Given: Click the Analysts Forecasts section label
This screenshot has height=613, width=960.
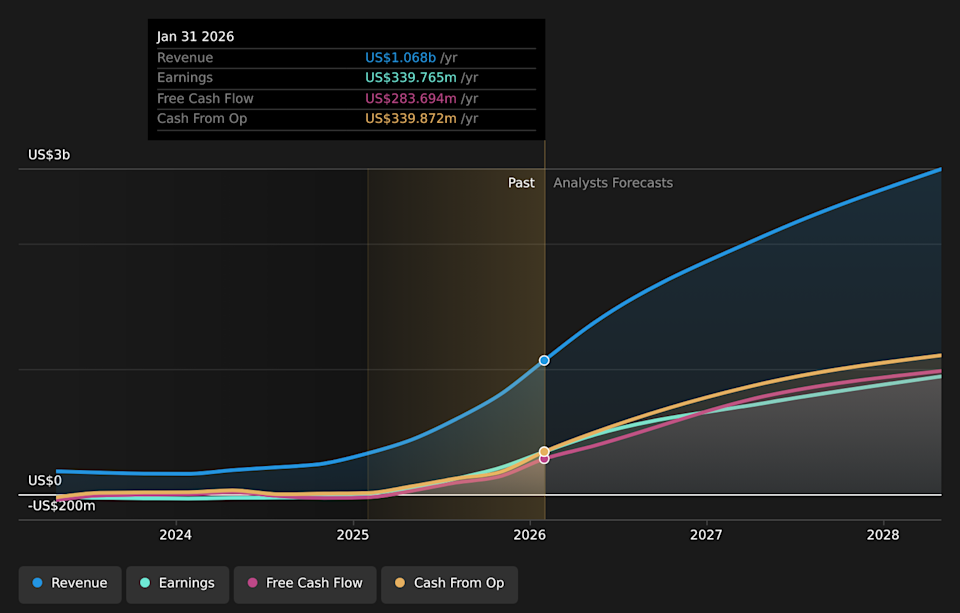Looking at the screenshot, I should click(x=613, y=183).
